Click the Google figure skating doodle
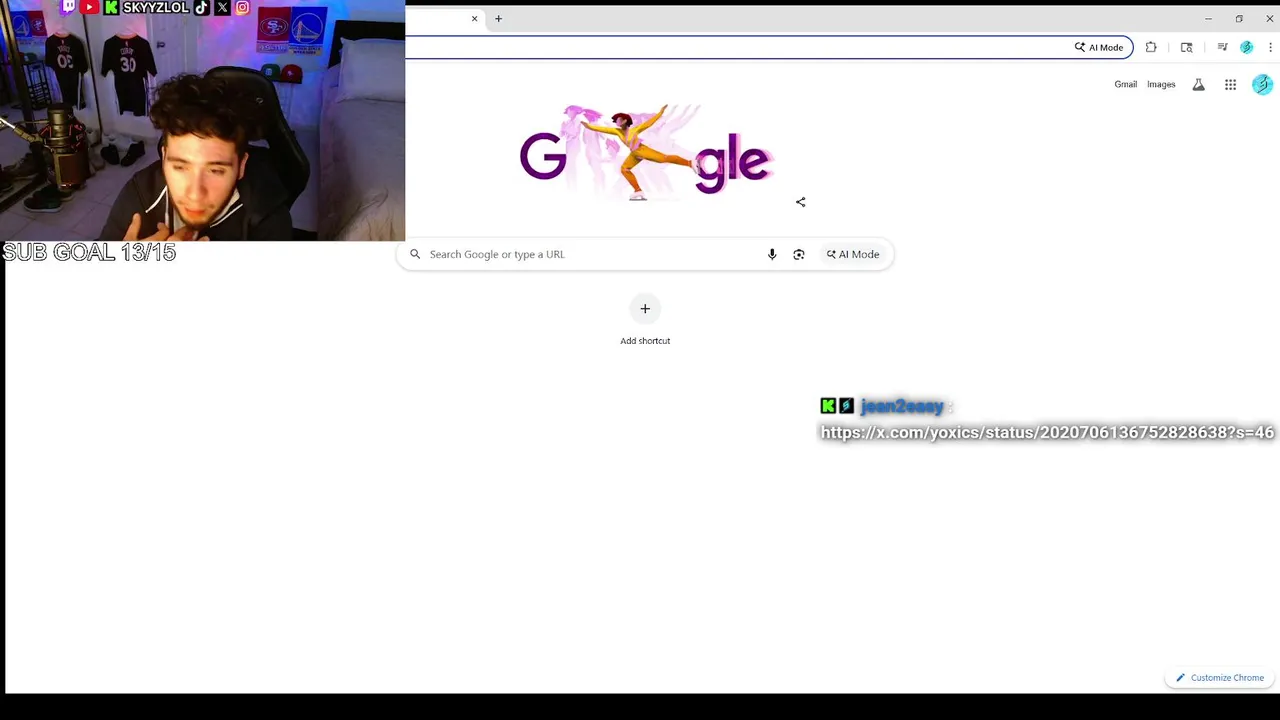1280x720 pixels. 645,153
